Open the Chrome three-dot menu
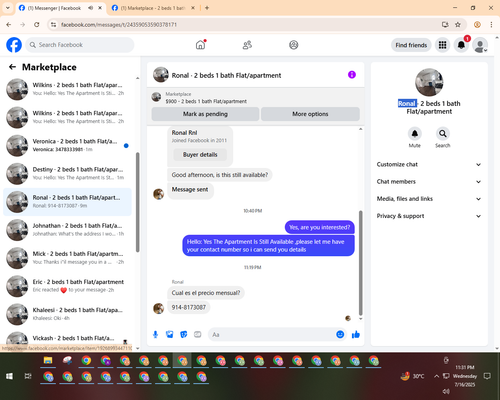The width and height of the screenshot is (500, 400). coord(491,25)
